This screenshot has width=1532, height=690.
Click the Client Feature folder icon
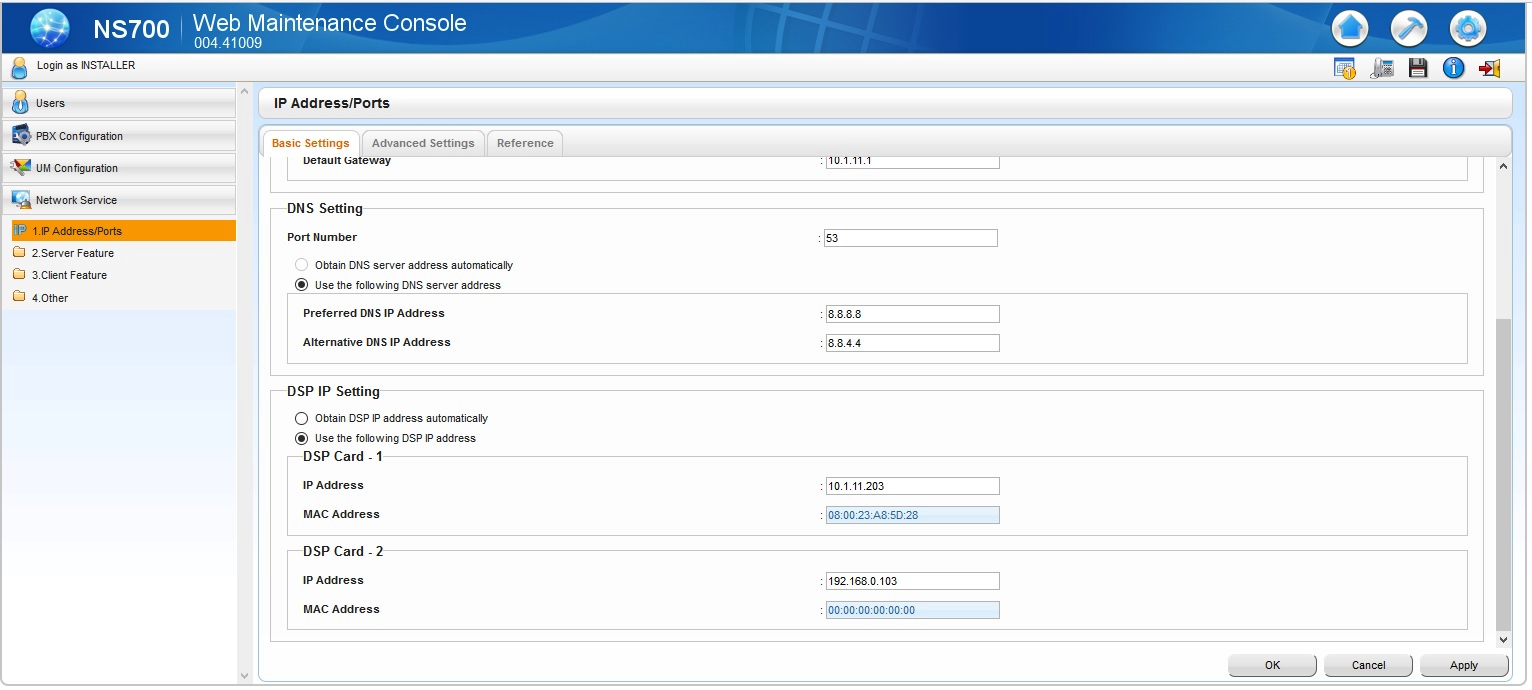point(19,274)
